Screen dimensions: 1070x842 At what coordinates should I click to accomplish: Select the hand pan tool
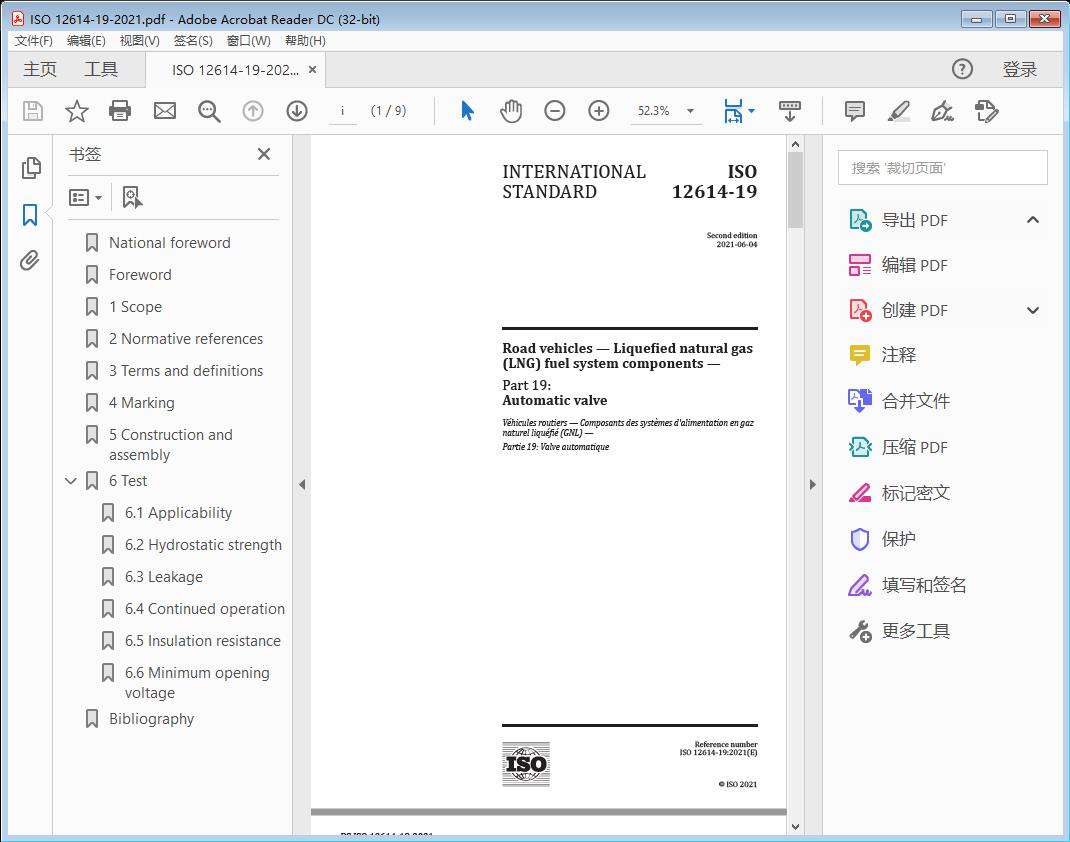point(511,111)
